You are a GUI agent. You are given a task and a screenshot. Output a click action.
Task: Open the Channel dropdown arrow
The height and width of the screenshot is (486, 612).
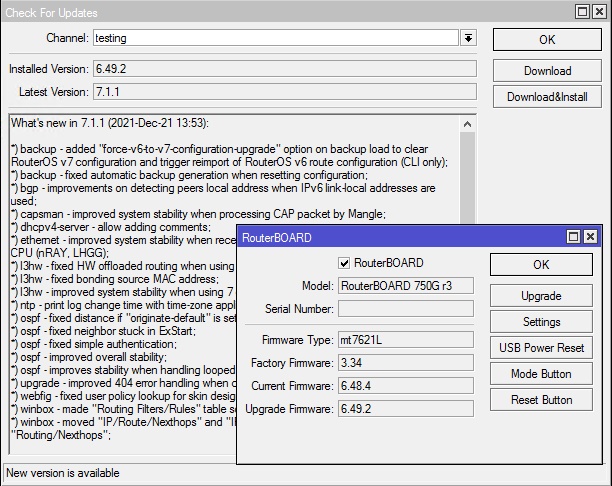pos(468,38)
